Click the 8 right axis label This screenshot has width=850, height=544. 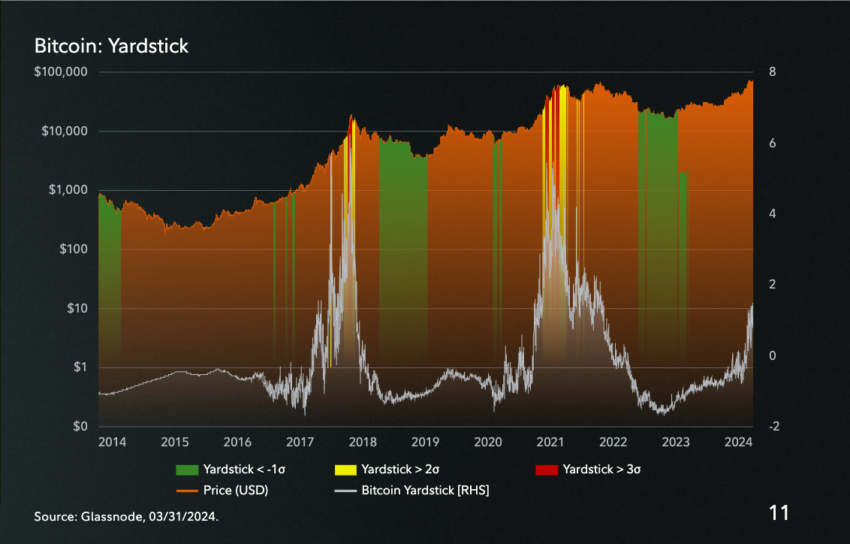(x=772, y=72)
